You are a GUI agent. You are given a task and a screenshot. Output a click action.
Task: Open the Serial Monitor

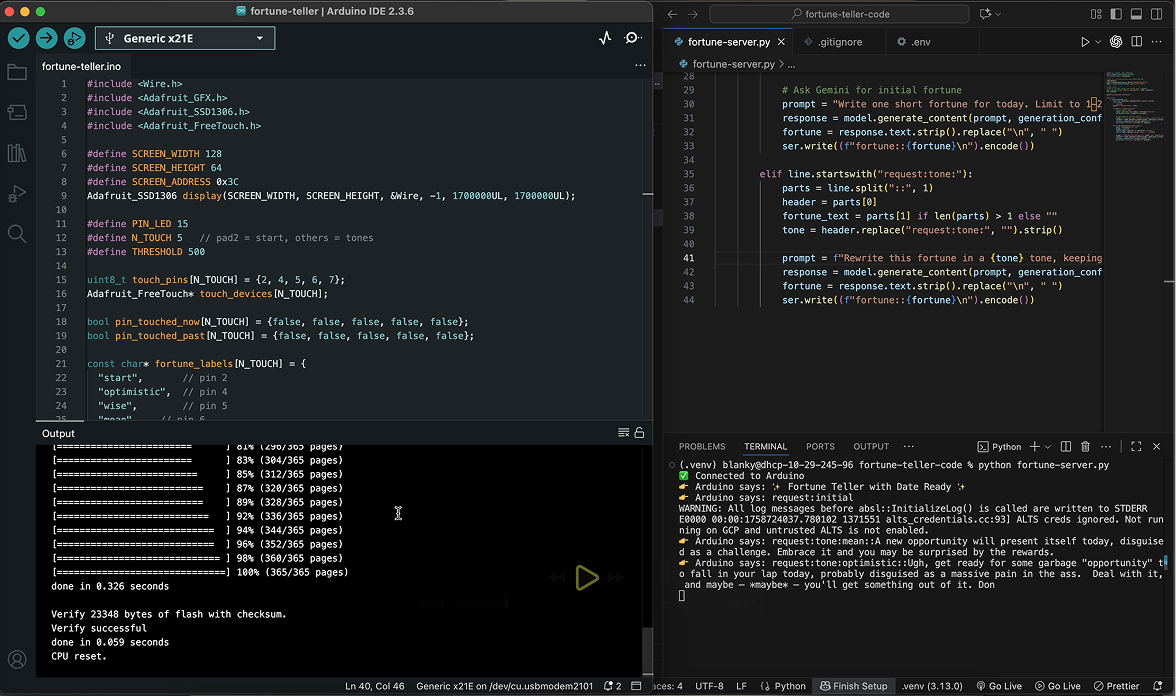click(633, 38)
